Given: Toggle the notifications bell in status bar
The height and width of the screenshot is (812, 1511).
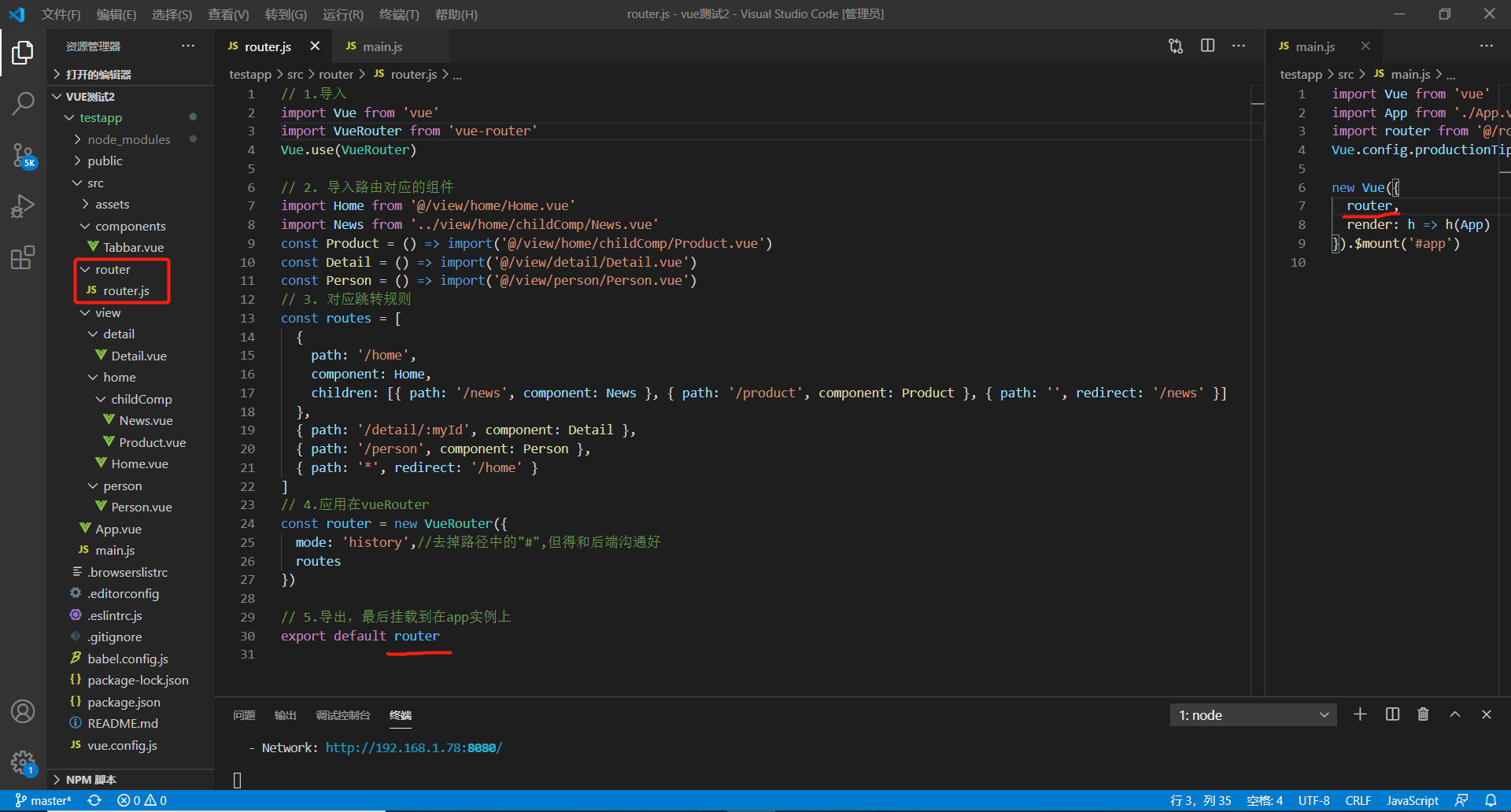Looking at the screenshot, I should click(x=1491, y=800).
